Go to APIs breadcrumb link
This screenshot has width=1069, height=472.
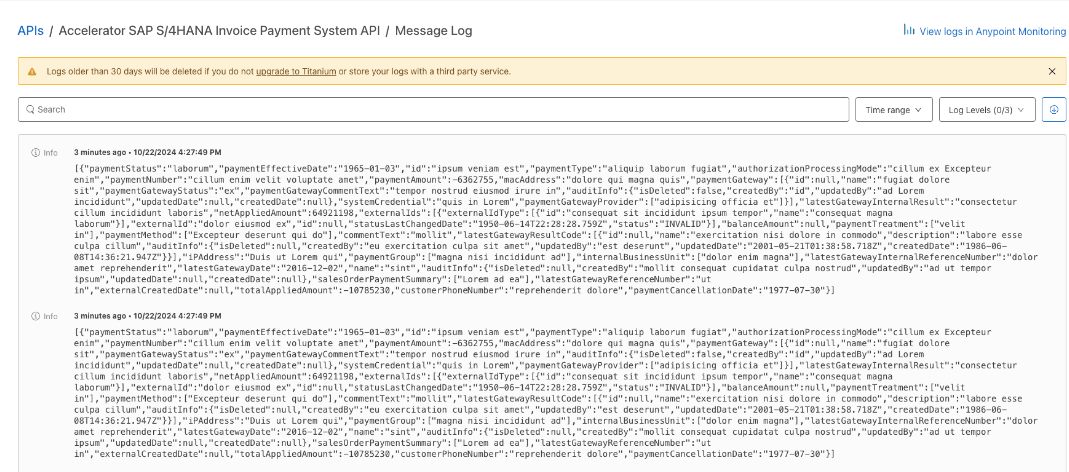30,31
